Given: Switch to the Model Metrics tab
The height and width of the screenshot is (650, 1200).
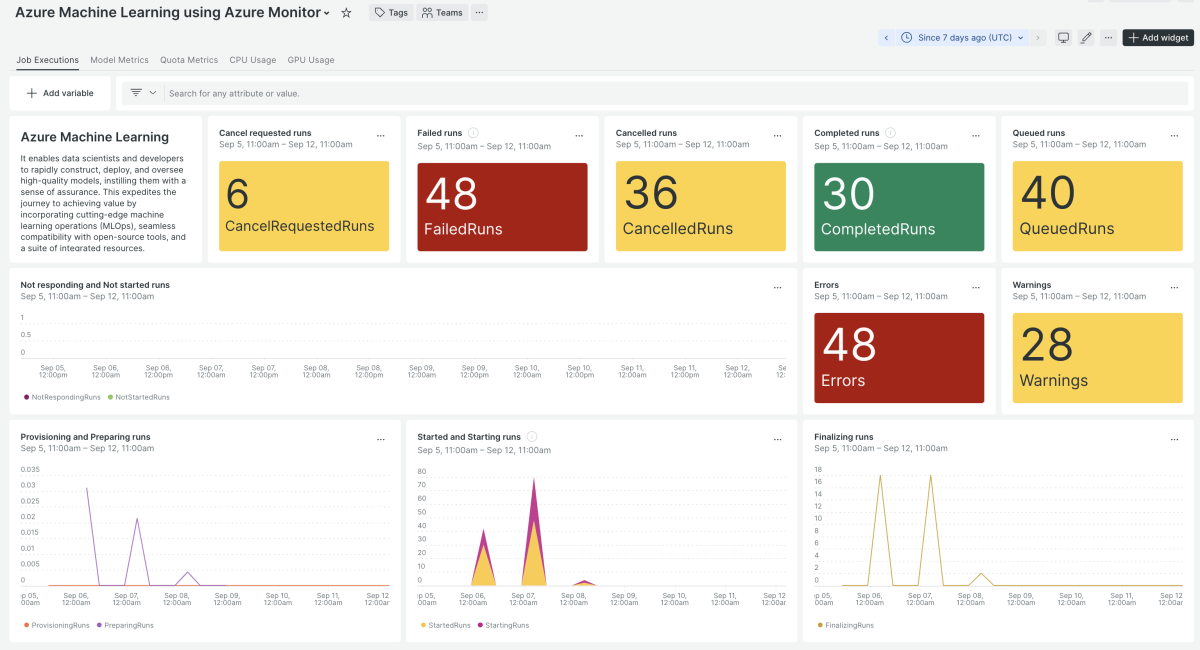Looking at the screenshot, I should [119, 60].
